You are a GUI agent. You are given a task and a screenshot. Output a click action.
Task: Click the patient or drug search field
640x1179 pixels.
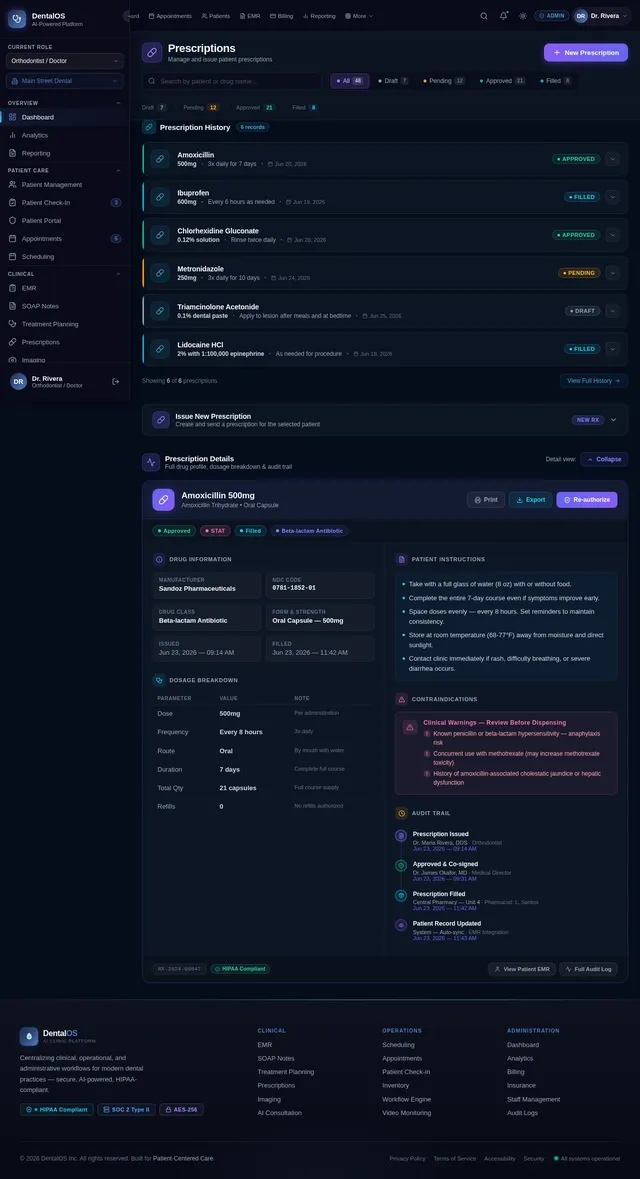click(x=232, y=81)
